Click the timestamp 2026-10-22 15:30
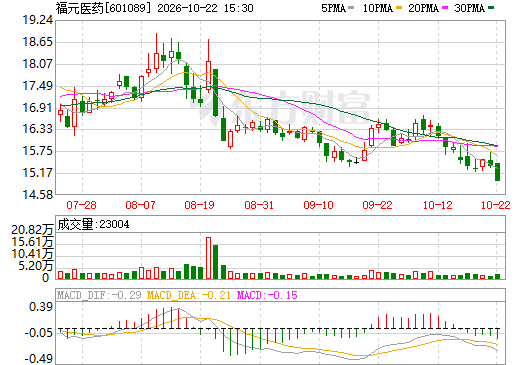 [205, 8]
